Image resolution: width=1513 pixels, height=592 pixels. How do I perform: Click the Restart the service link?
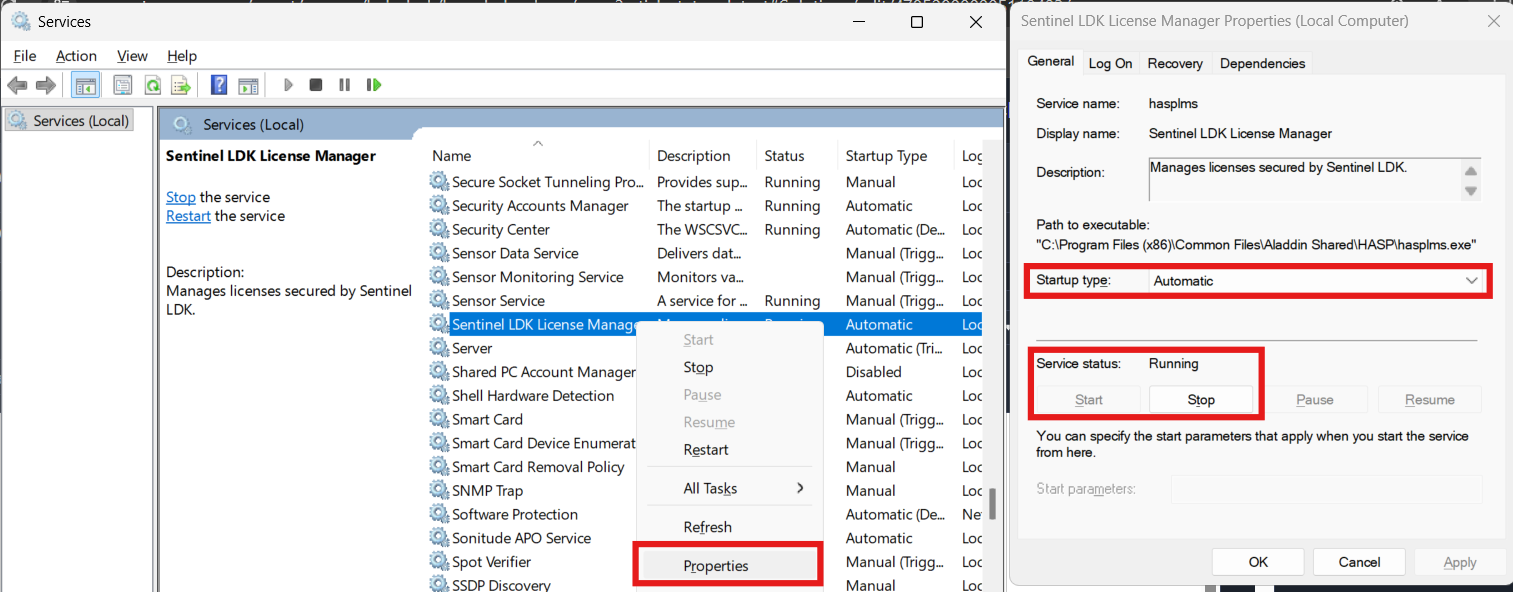(188, 216)
